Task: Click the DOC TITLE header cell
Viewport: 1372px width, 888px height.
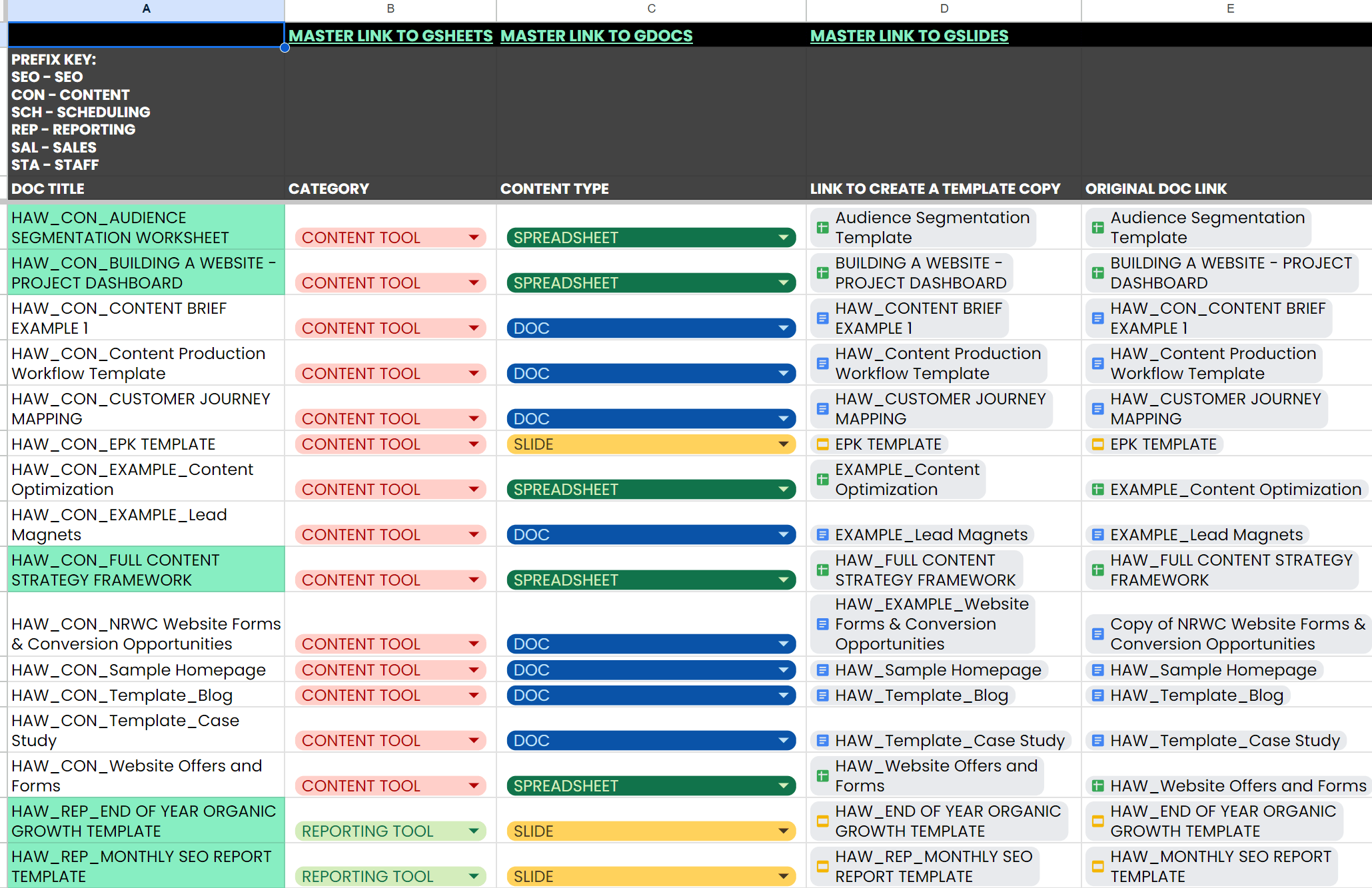Action: click(x=146, y=189)
